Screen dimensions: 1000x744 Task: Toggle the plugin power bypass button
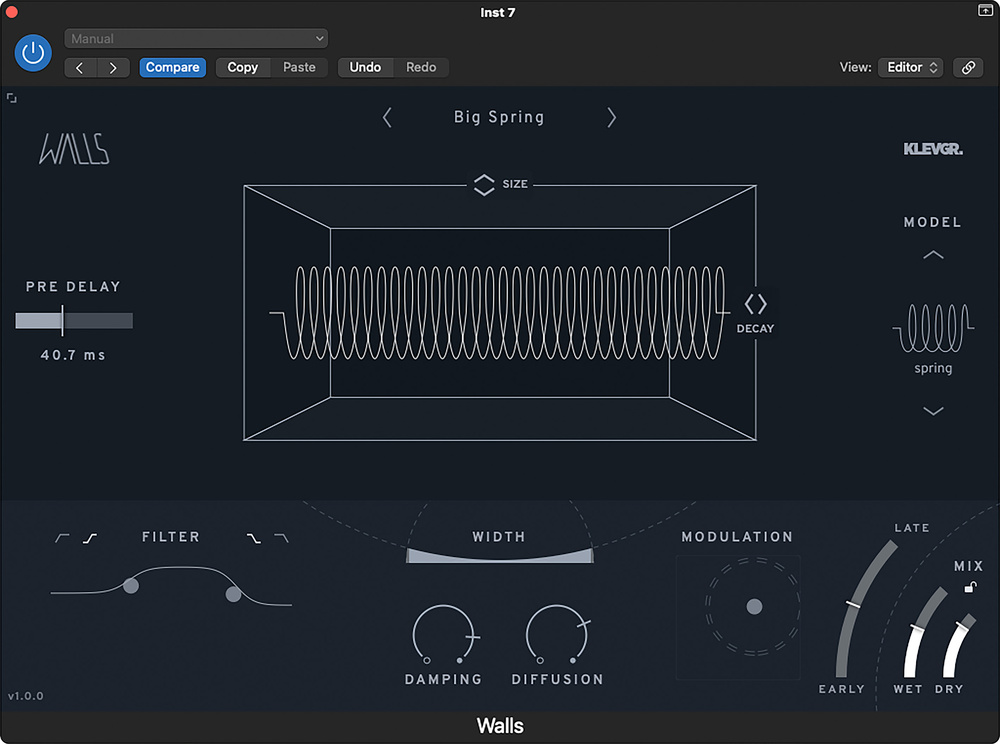coord(33,53)
